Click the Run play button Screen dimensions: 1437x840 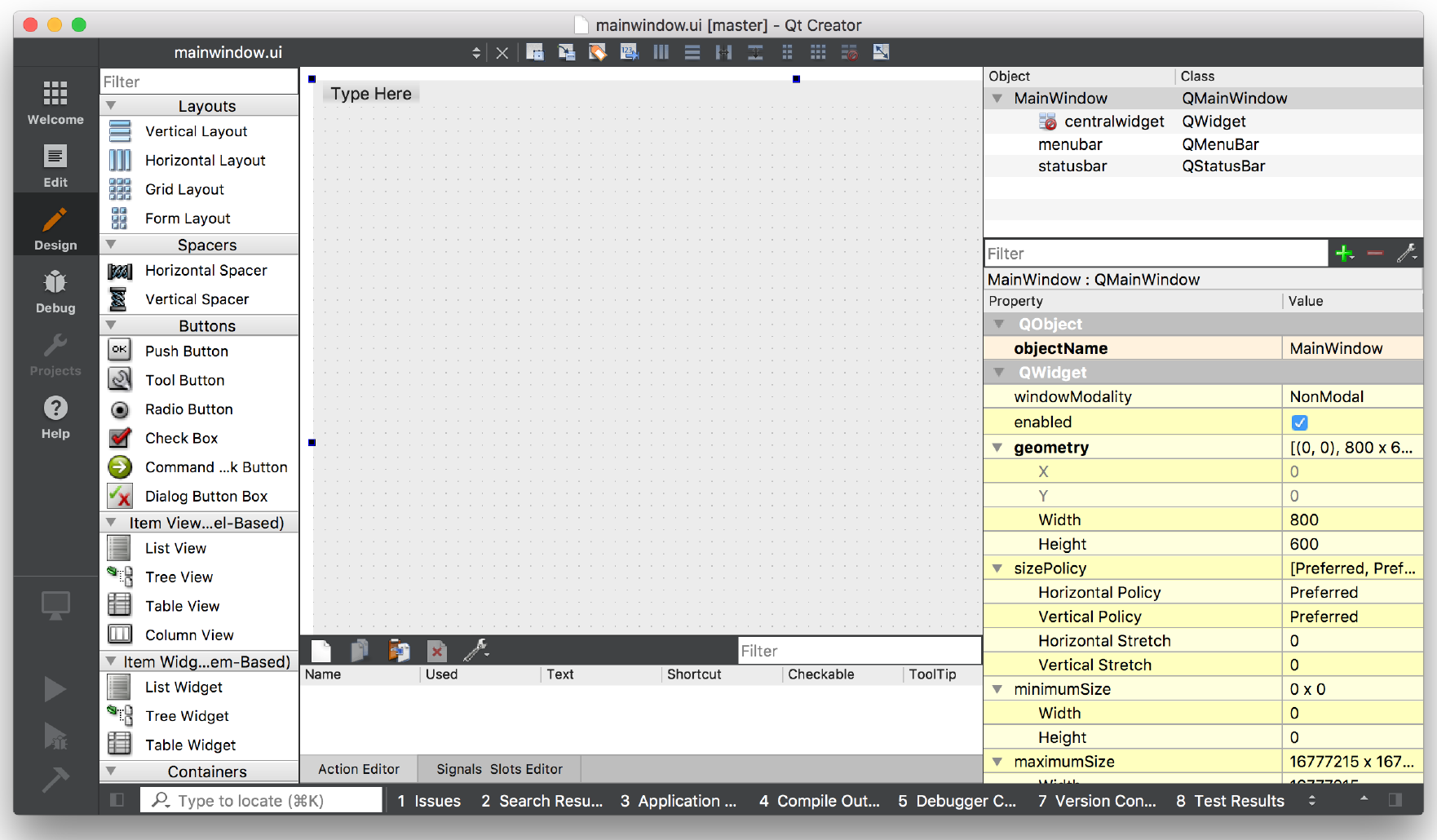55,689
